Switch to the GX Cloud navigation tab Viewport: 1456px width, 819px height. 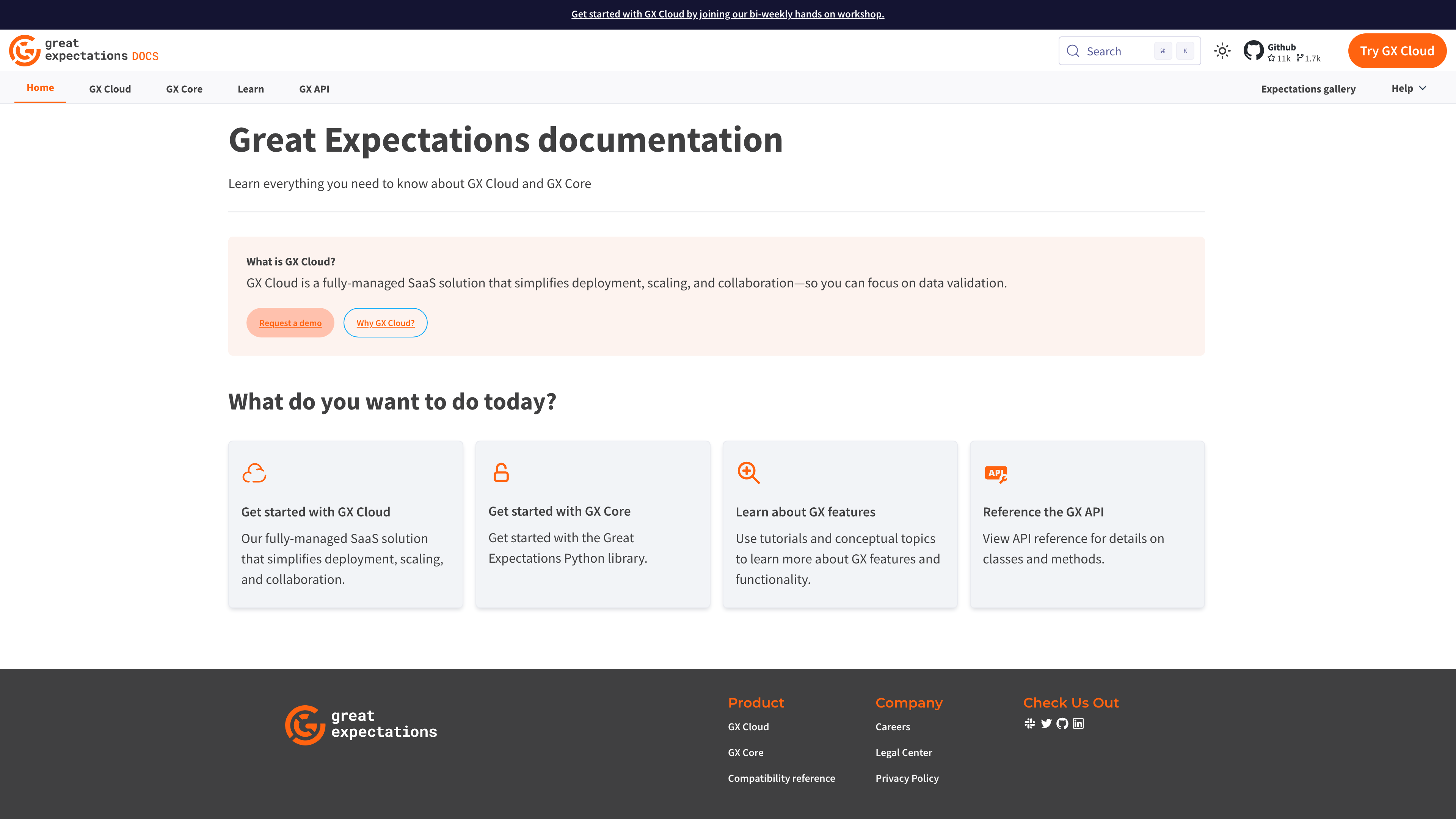click(x=110, y=89)
